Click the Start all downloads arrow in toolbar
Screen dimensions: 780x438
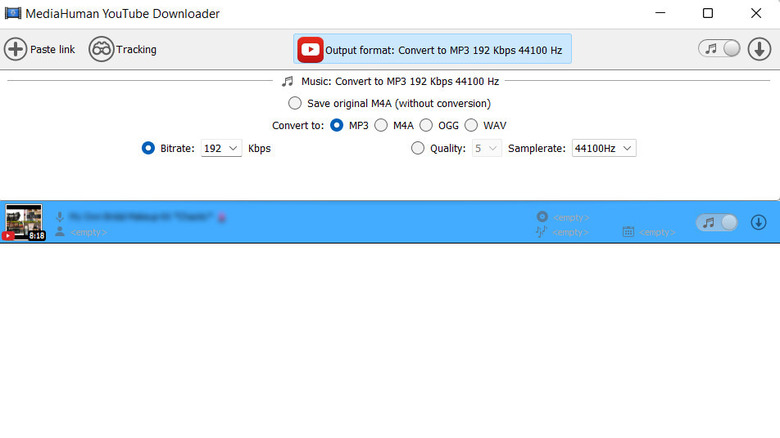(760, 49)
